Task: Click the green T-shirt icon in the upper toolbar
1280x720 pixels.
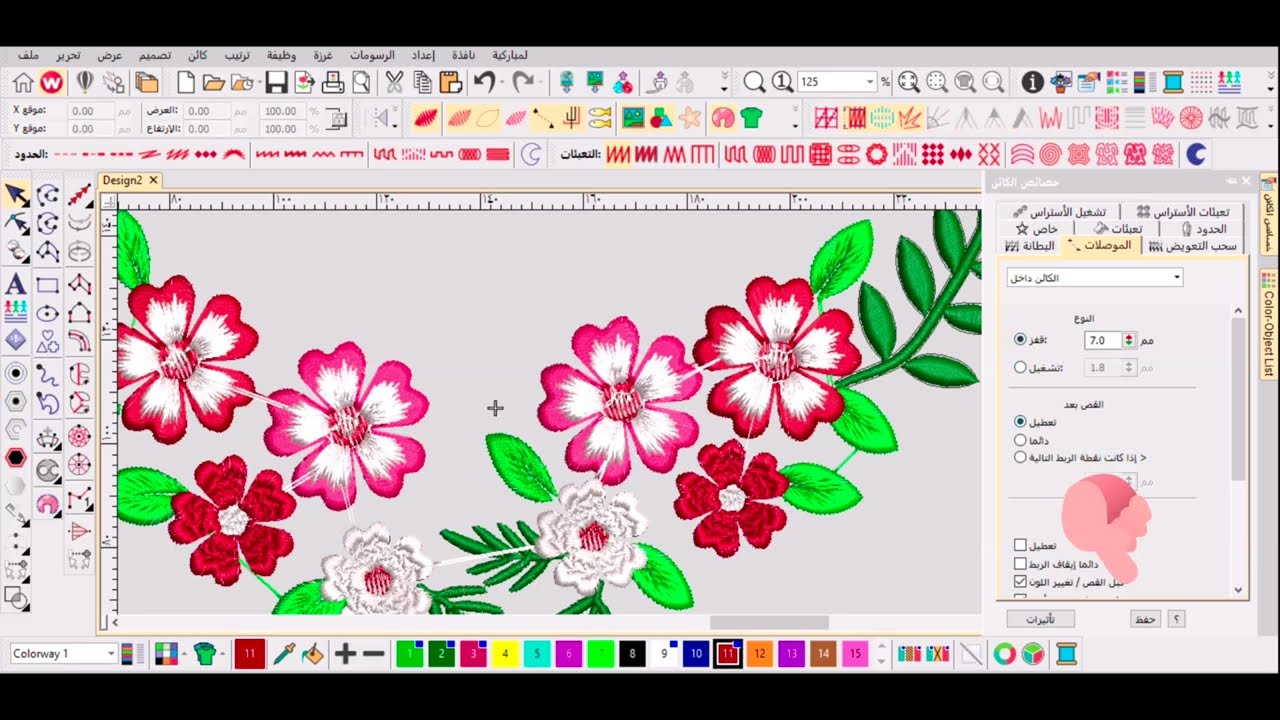Action: coord(751,118)
